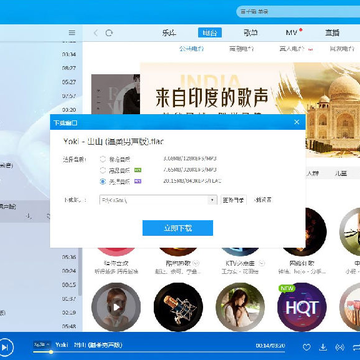
Task: Click the NEW badge on HQT station
Action: coord(287,288)
